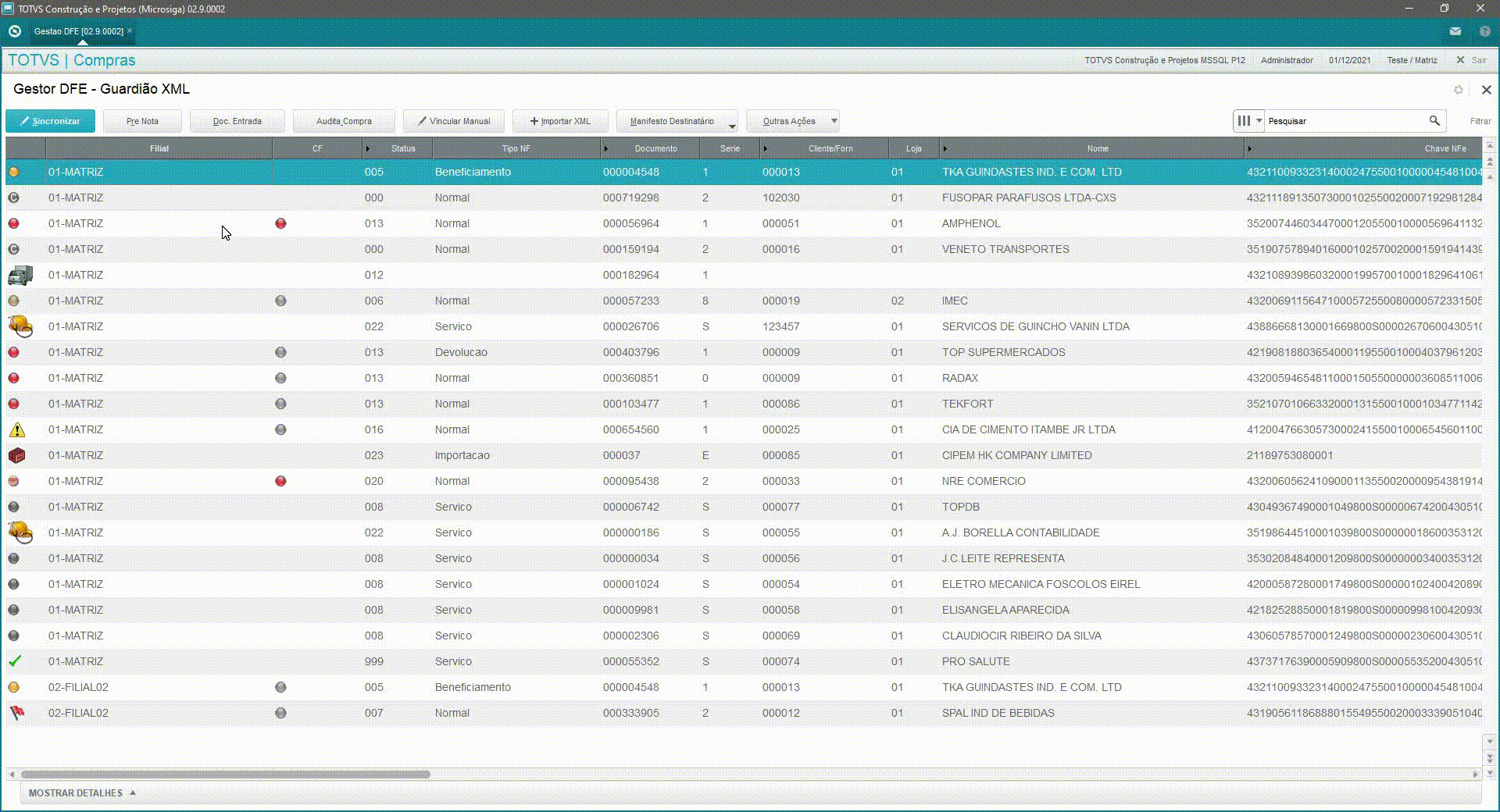Sort by Tipo NF column header

click(516, 148)
